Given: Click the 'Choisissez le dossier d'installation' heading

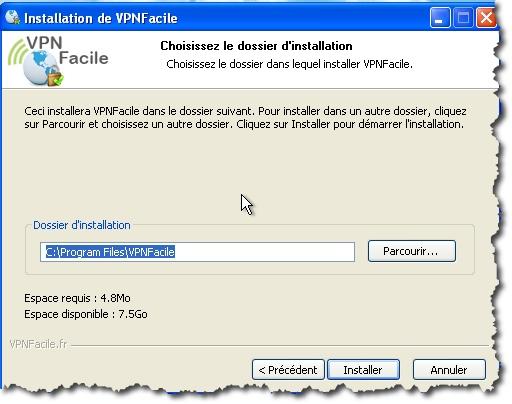Looking at the screenshot, I should [256, 46].
